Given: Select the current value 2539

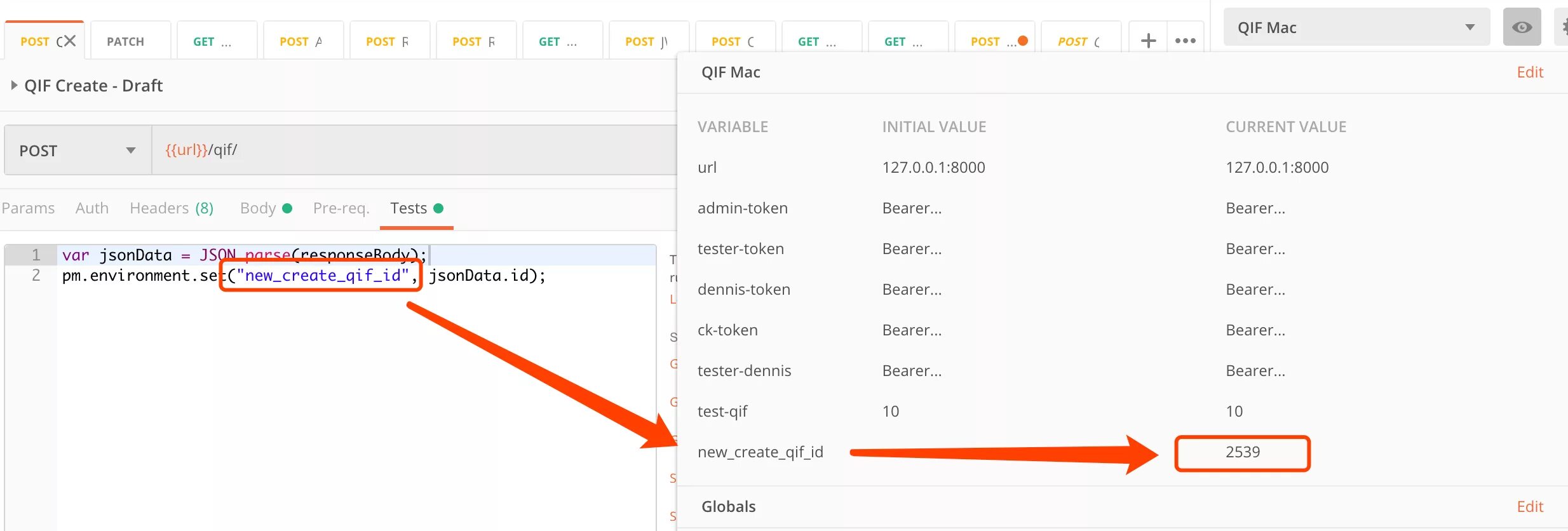Looking at the screenshot, I should (x=1243, y=452).
